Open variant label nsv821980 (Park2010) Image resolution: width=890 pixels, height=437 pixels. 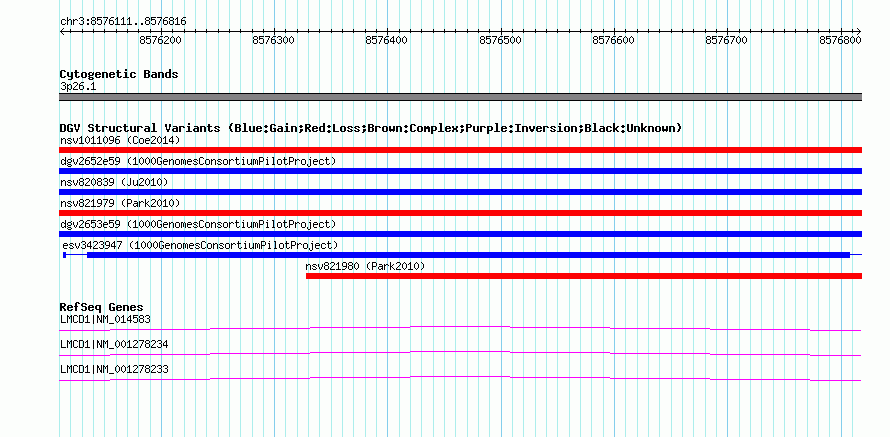365,266
